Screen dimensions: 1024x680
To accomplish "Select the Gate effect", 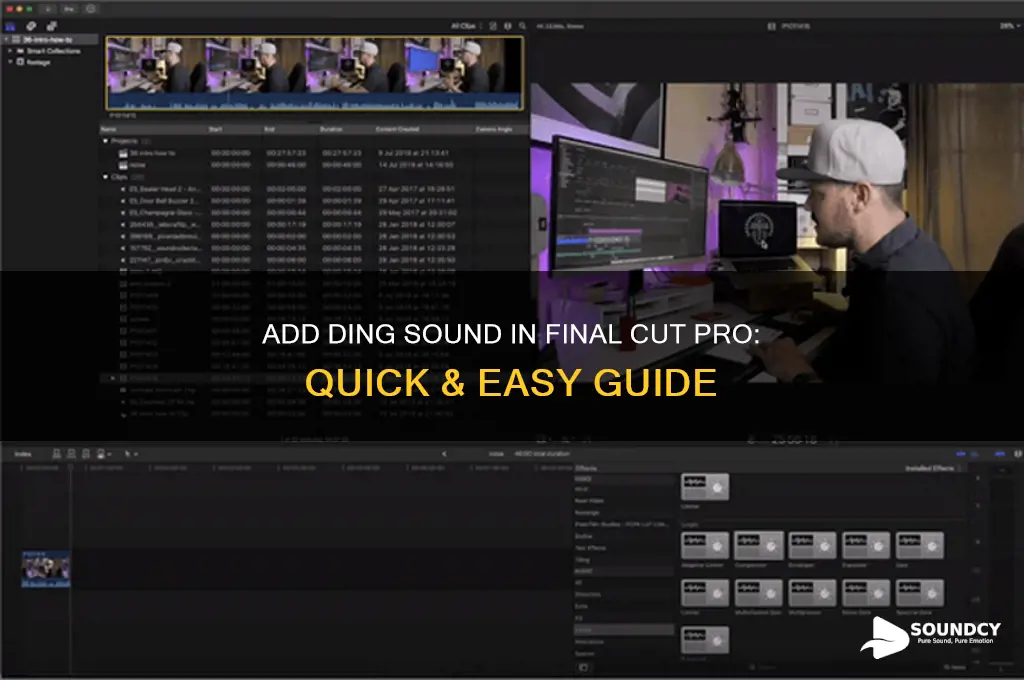I will coord(920,545).
